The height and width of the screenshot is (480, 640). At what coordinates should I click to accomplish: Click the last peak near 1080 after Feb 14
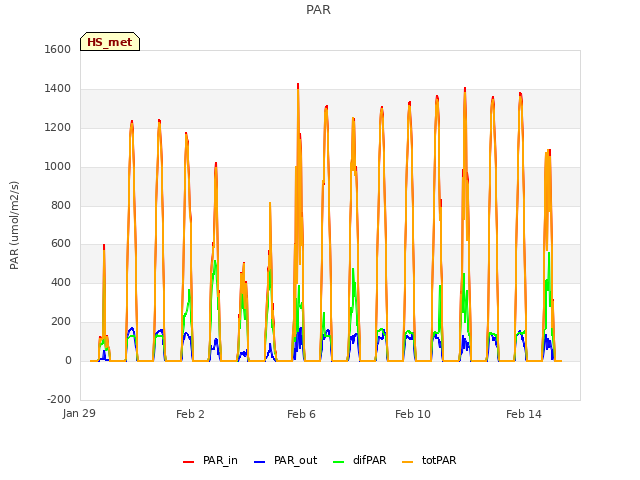[x=549, y=153]
